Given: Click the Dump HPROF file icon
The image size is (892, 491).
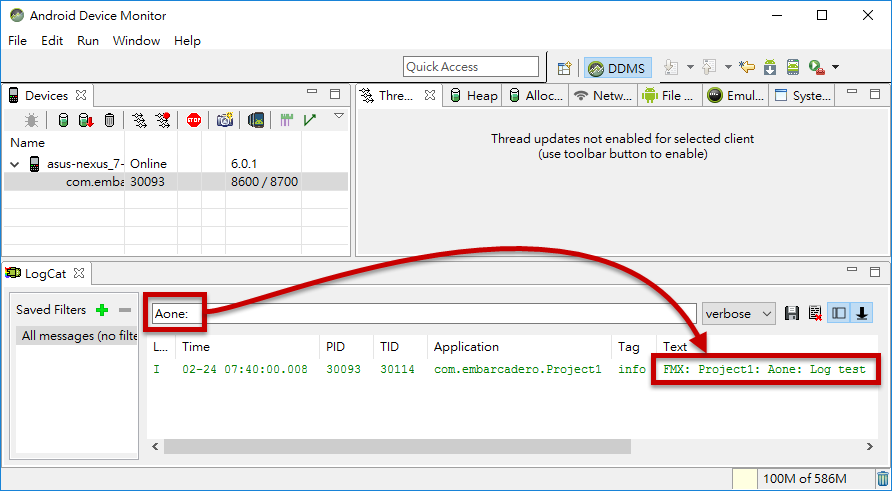Looking at the screenshot, I should [x=86, y=120].
